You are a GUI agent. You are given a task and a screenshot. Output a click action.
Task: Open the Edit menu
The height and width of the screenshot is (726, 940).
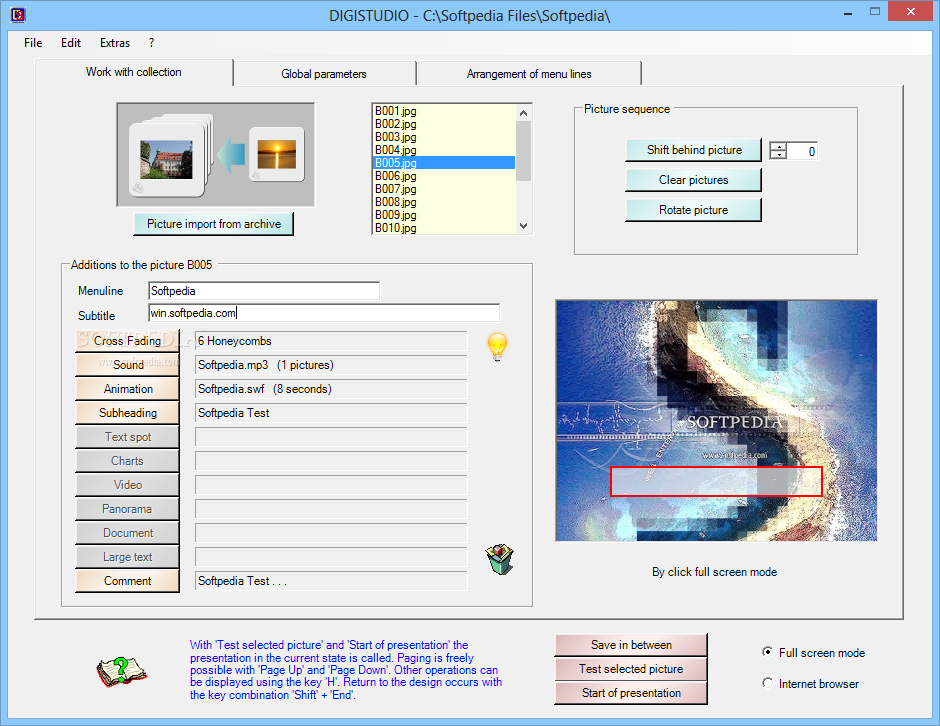coord(71,43)
